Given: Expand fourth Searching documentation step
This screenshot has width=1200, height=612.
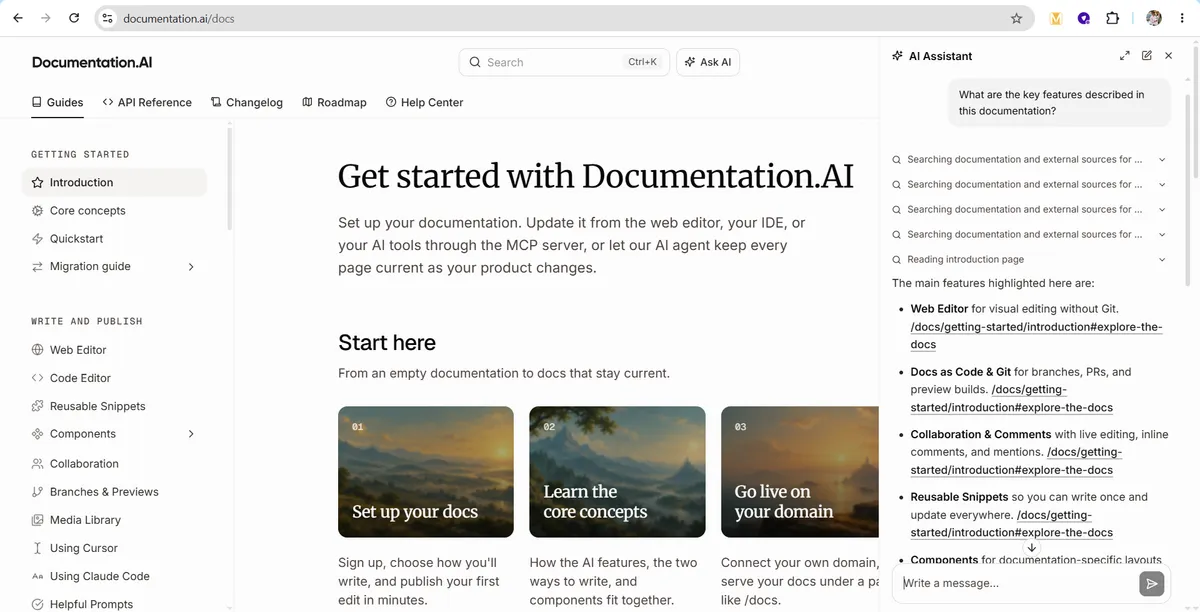Looking at the screenshot, I should tap(1162, 234).
